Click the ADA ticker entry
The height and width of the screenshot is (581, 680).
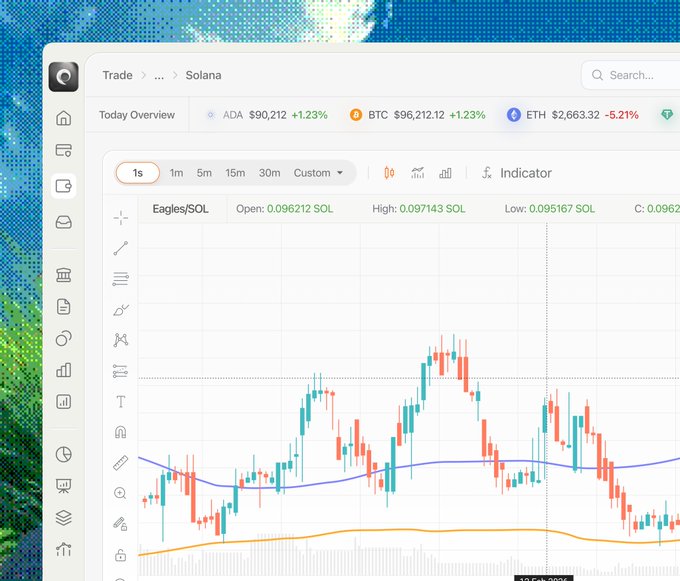coord(266,115)
